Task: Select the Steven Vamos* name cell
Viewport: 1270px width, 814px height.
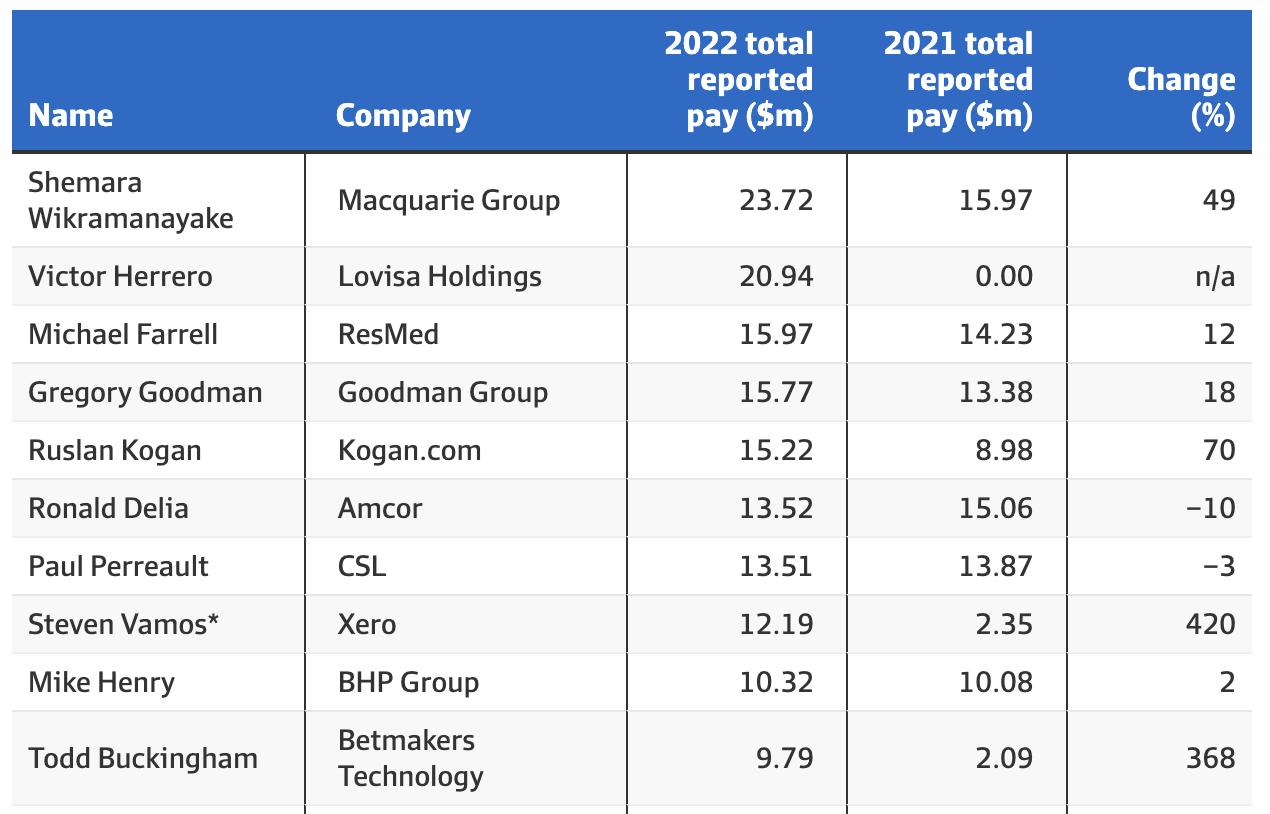Action: click(x=124, y=624)
